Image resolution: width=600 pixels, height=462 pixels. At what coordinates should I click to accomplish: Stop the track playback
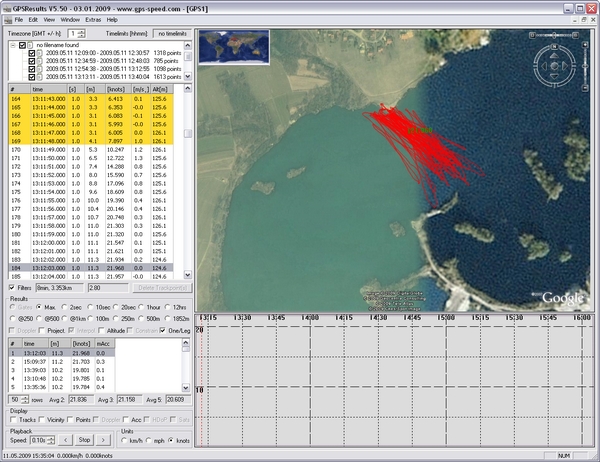84,440
